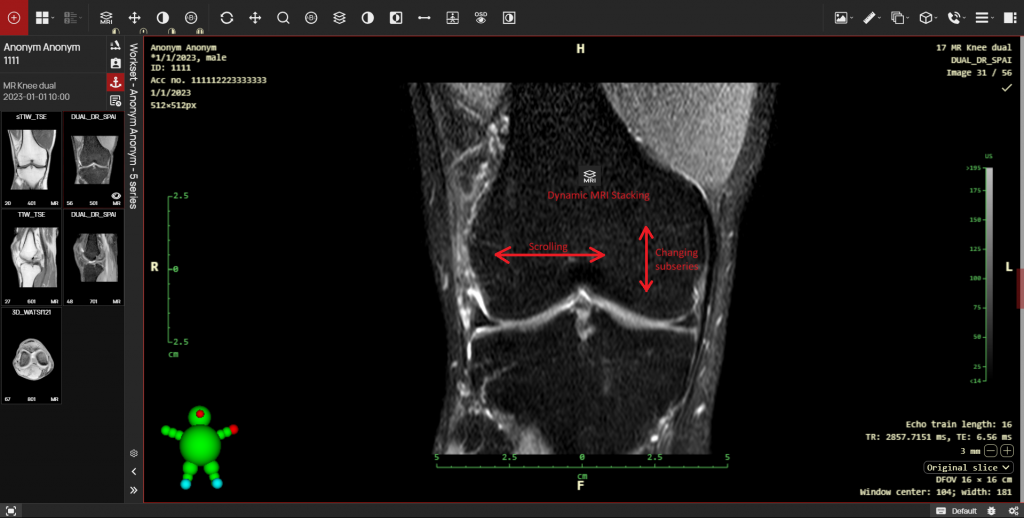
Task: Open the 3D_WATSf121 series thumbnail
Action: pos(31,356)
